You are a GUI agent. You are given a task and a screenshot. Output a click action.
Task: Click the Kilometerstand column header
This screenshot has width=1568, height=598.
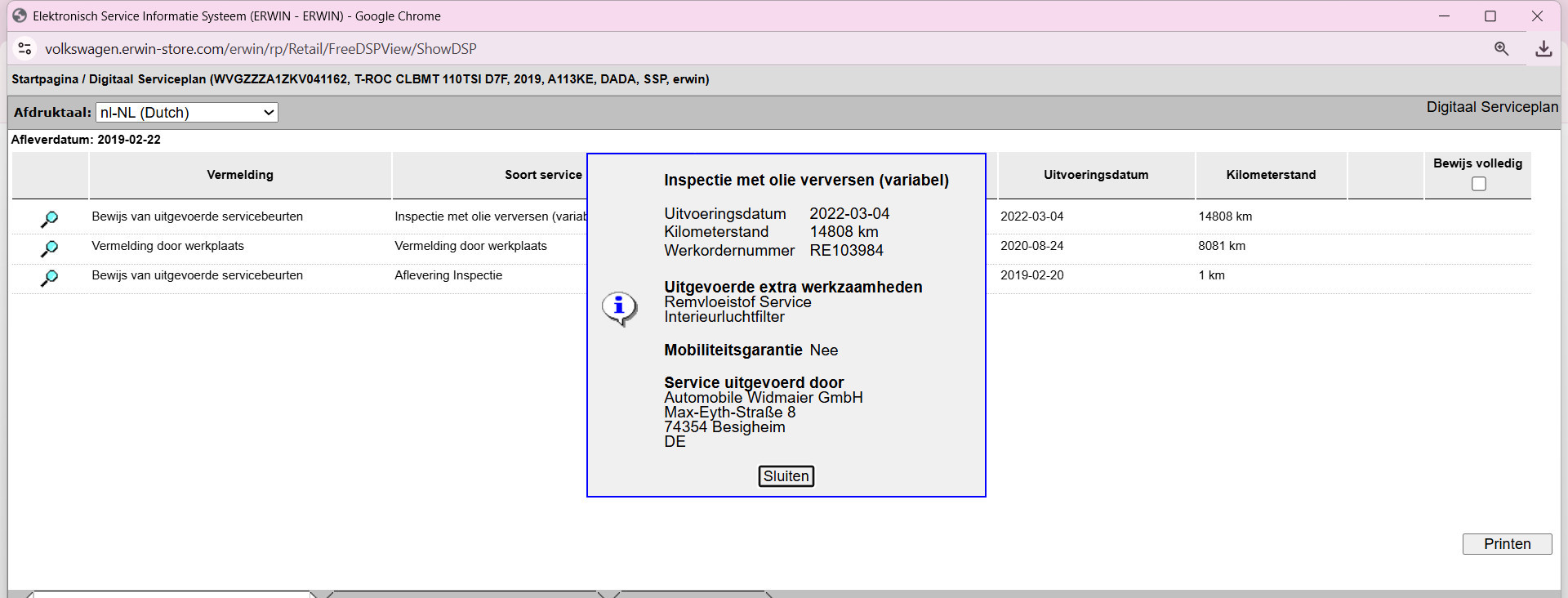tap(1271, 175)
